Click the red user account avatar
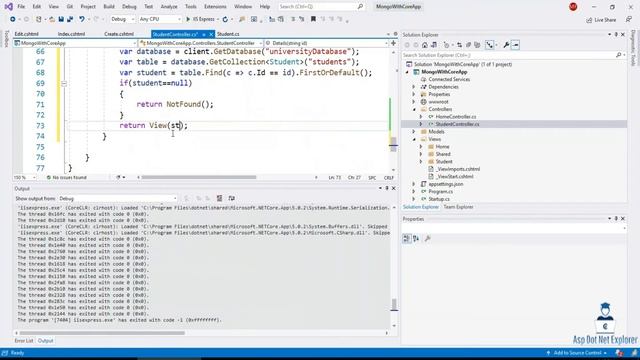 point(573,7)
